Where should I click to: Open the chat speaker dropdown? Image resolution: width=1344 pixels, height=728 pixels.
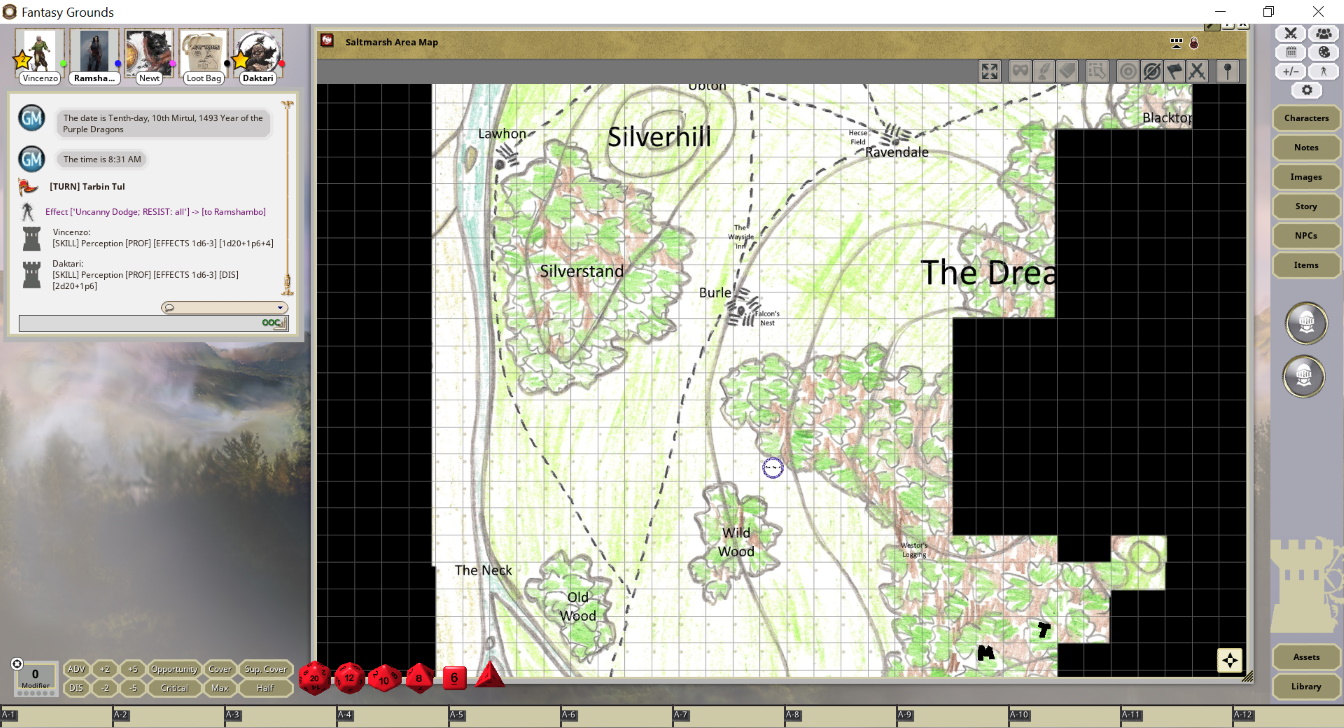tap(224, 308)
